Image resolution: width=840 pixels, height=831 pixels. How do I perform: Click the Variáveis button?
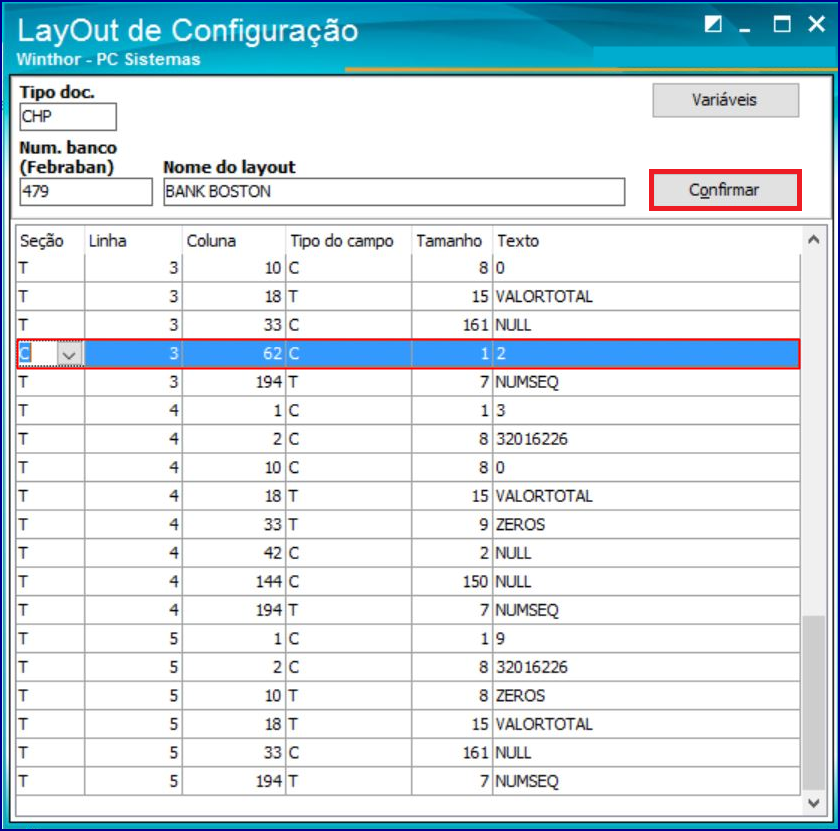[x=725, y=100]
